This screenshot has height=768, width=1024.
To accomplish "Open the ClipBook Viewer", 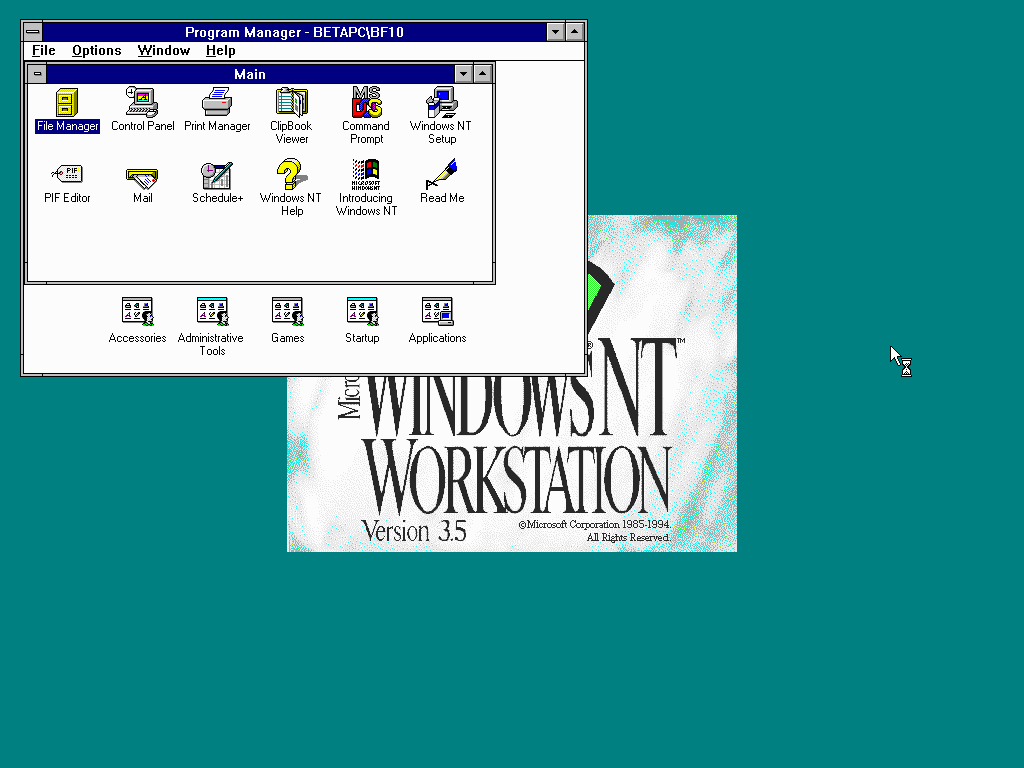I will point(291,104).
